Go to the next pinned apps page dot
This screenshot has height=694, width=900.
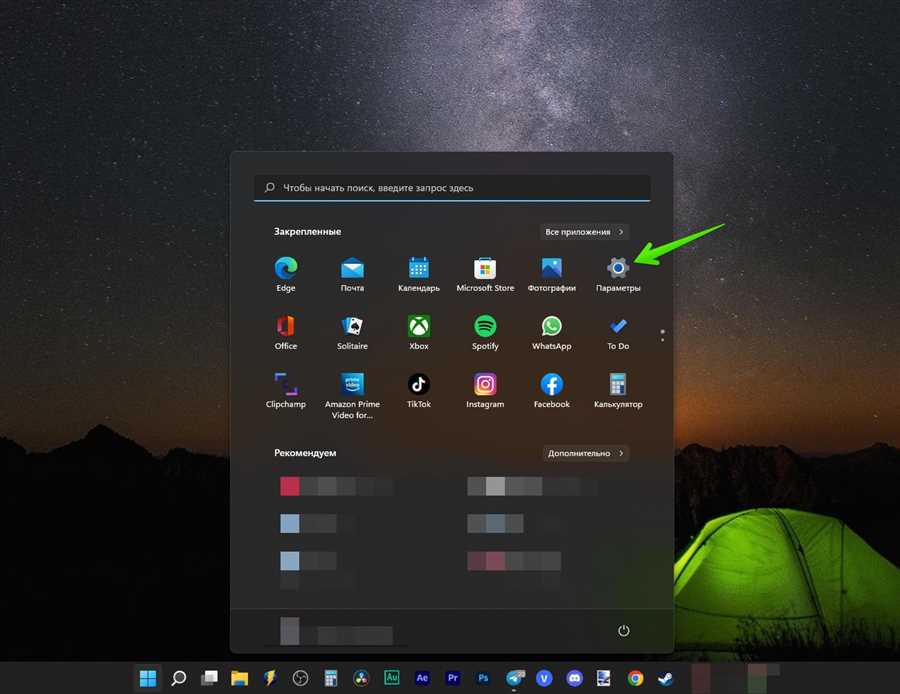tap(662, 339)
